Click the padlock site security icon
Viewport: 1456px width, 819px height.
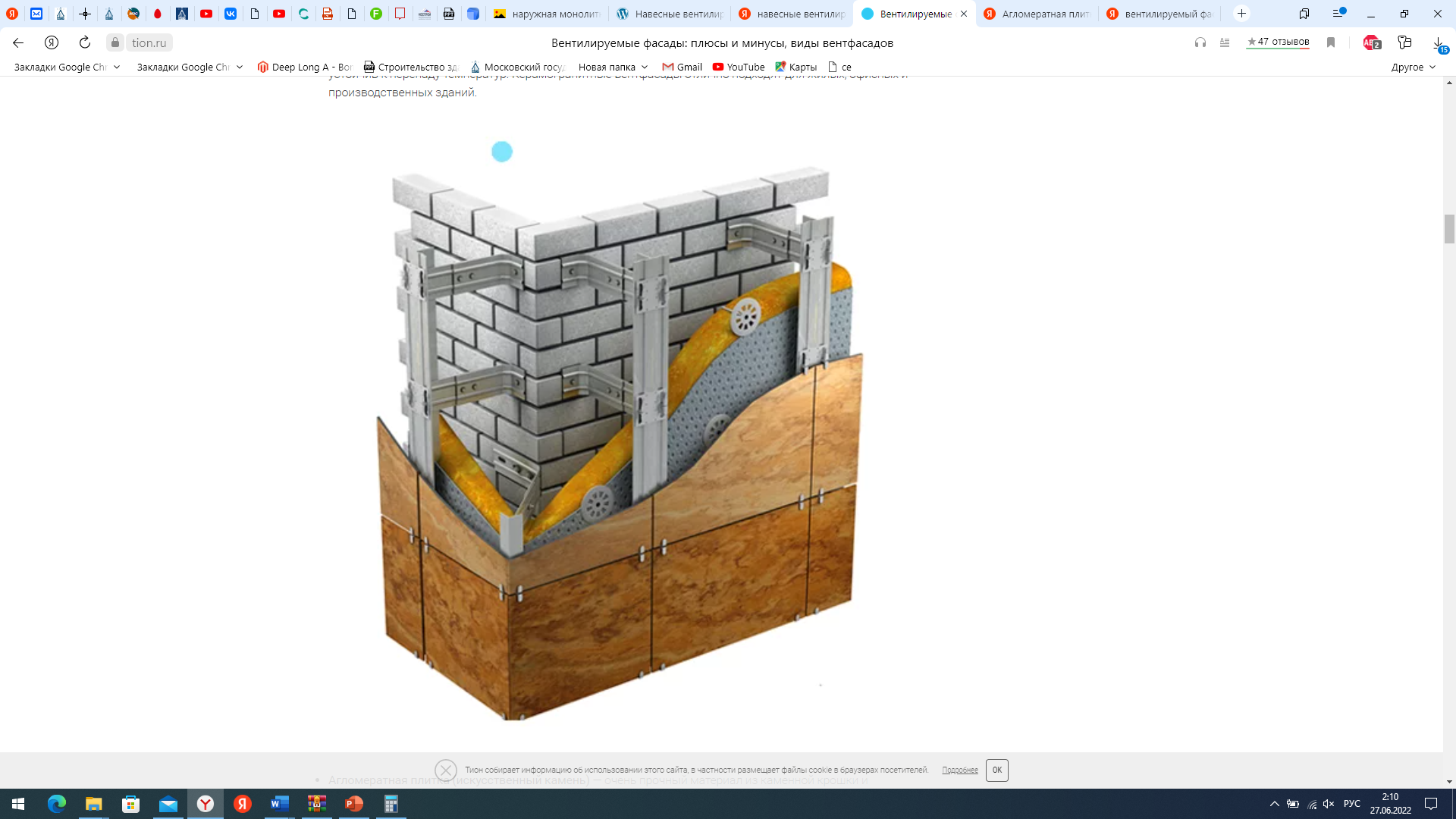[x=115, y=42]
